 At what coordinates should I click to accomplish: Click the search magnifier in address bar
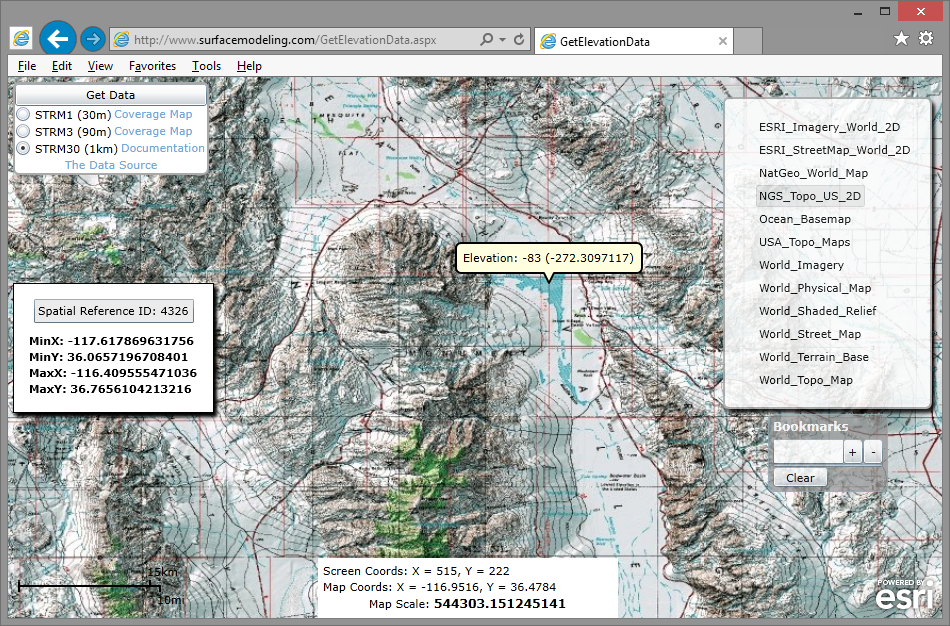486,39
